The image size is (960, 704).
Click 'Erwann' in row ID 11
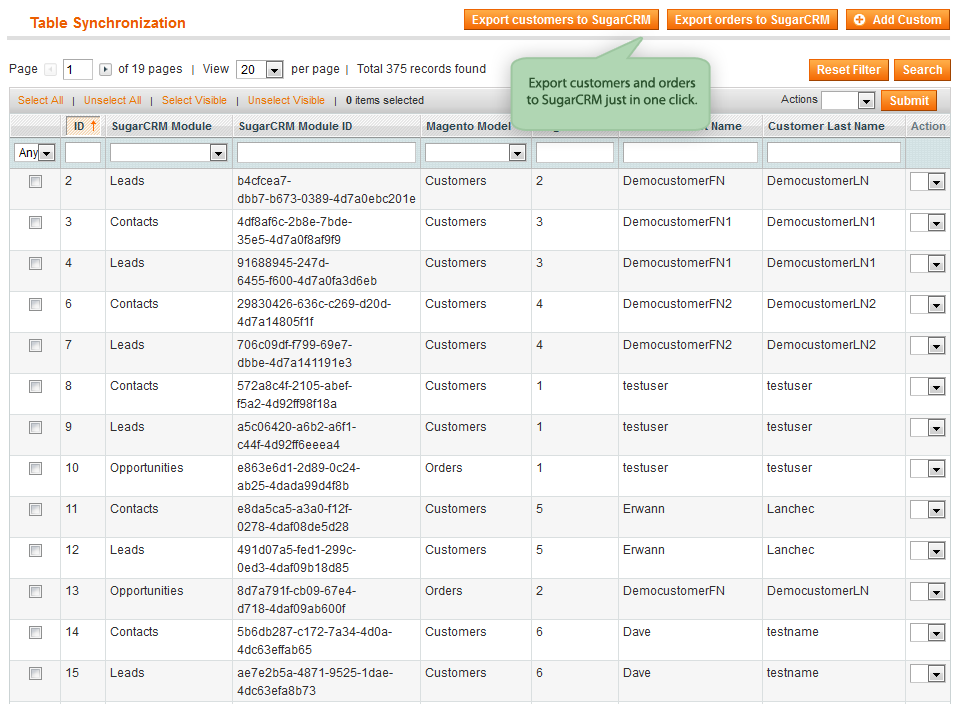coord(643,509)
